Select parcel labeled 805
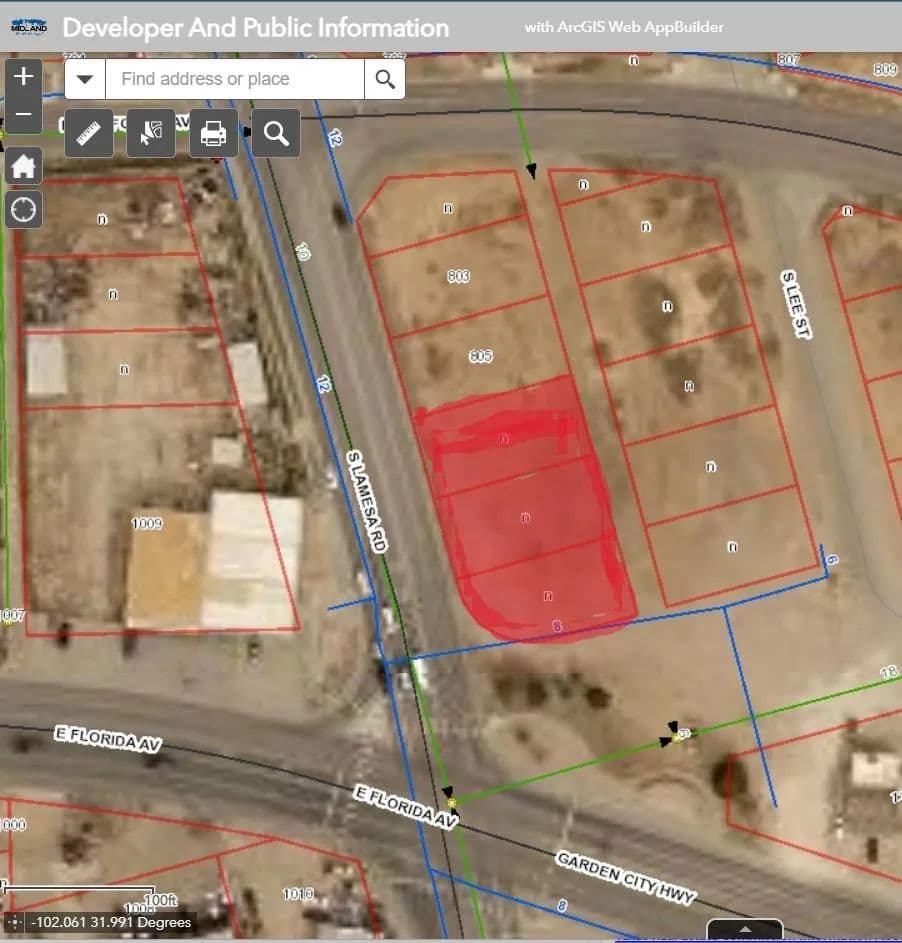 [481, 356]
